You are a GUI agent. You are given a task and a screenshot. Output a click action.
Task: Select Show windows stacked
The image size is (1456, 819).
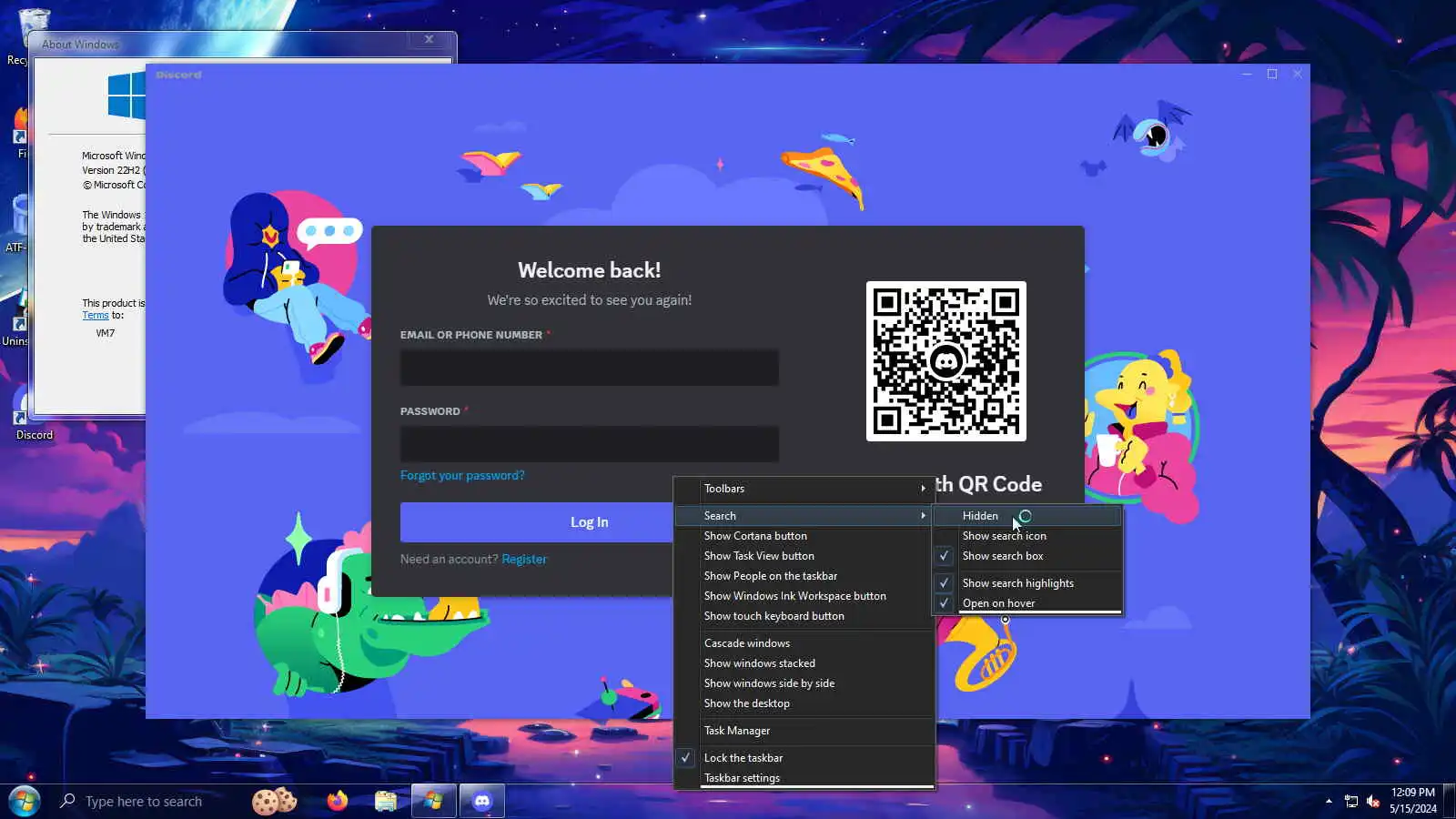pyautogui.click(x=804, y=663)
